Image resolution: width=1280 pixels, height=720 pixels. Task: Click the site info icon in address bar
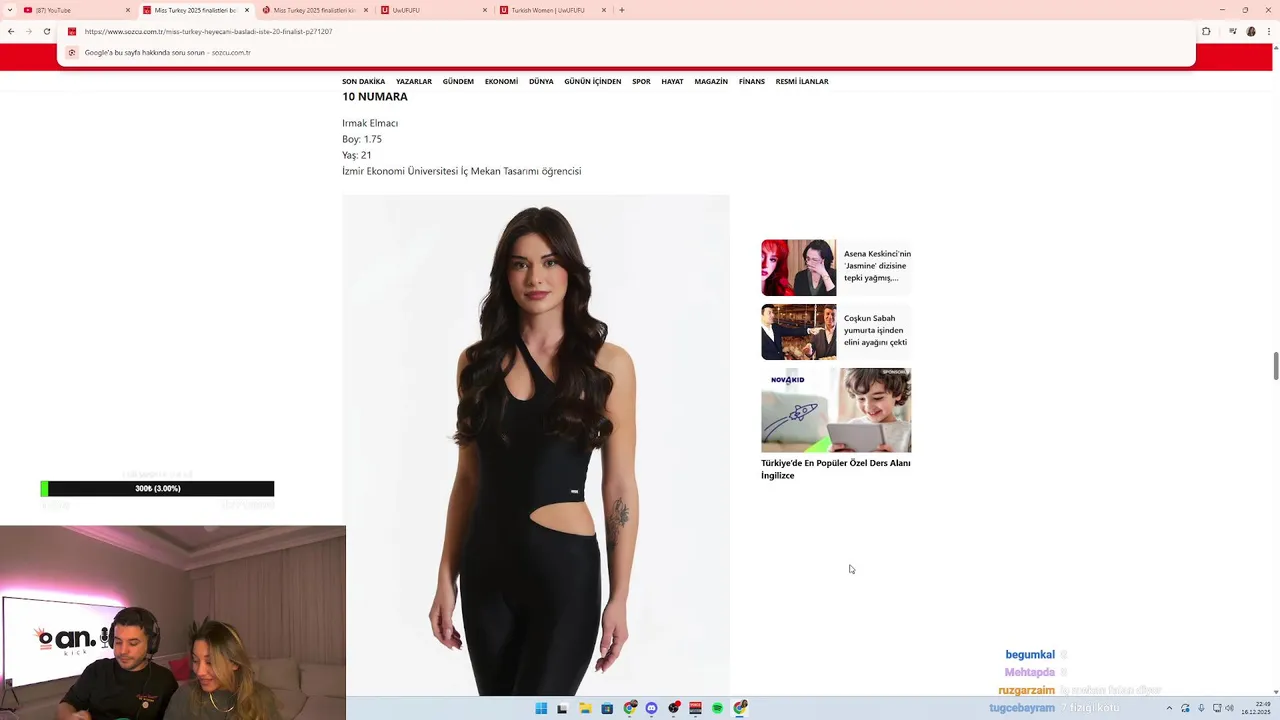[72, 31]
